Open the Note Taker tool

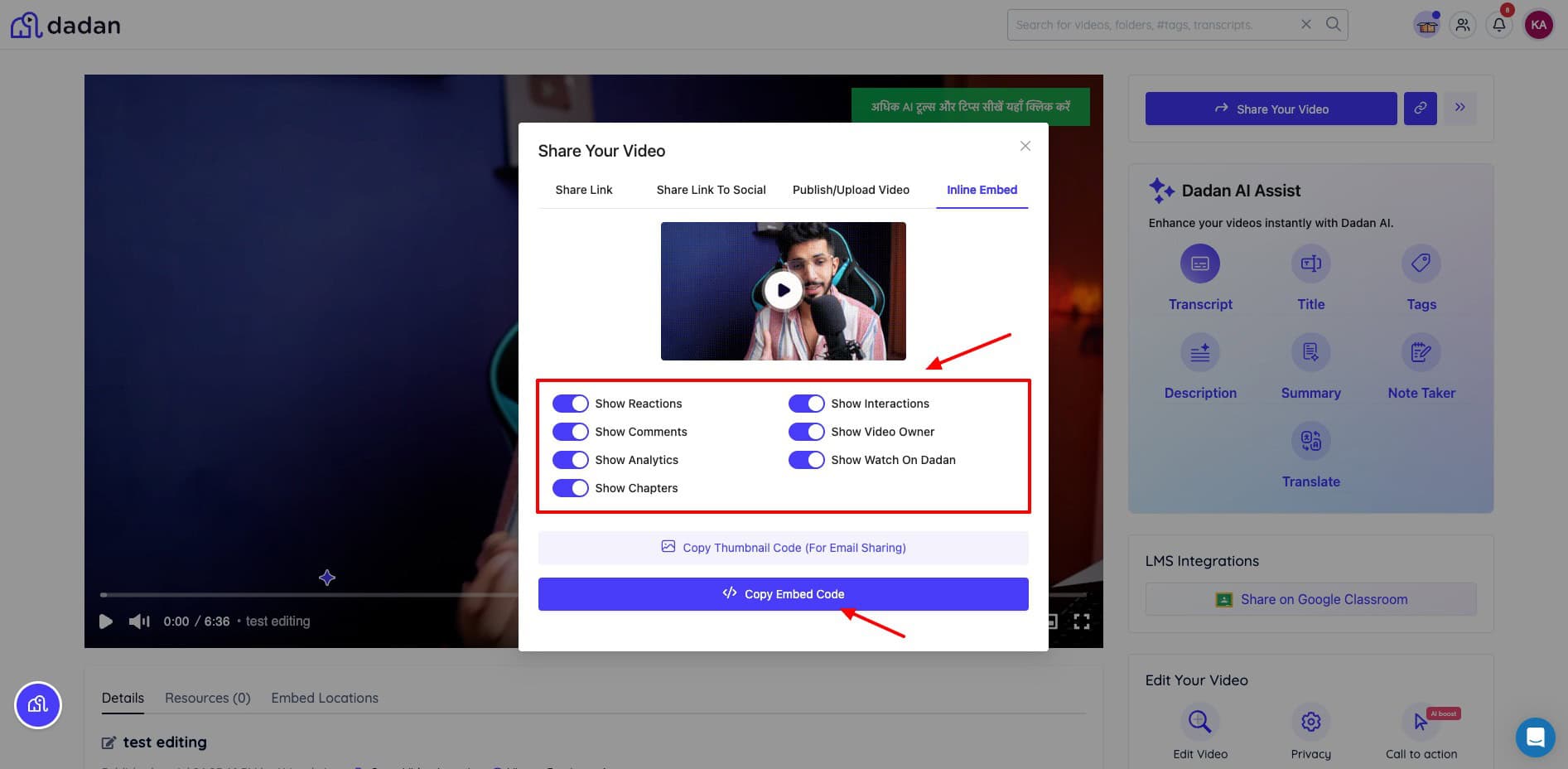click(1421, 353)
